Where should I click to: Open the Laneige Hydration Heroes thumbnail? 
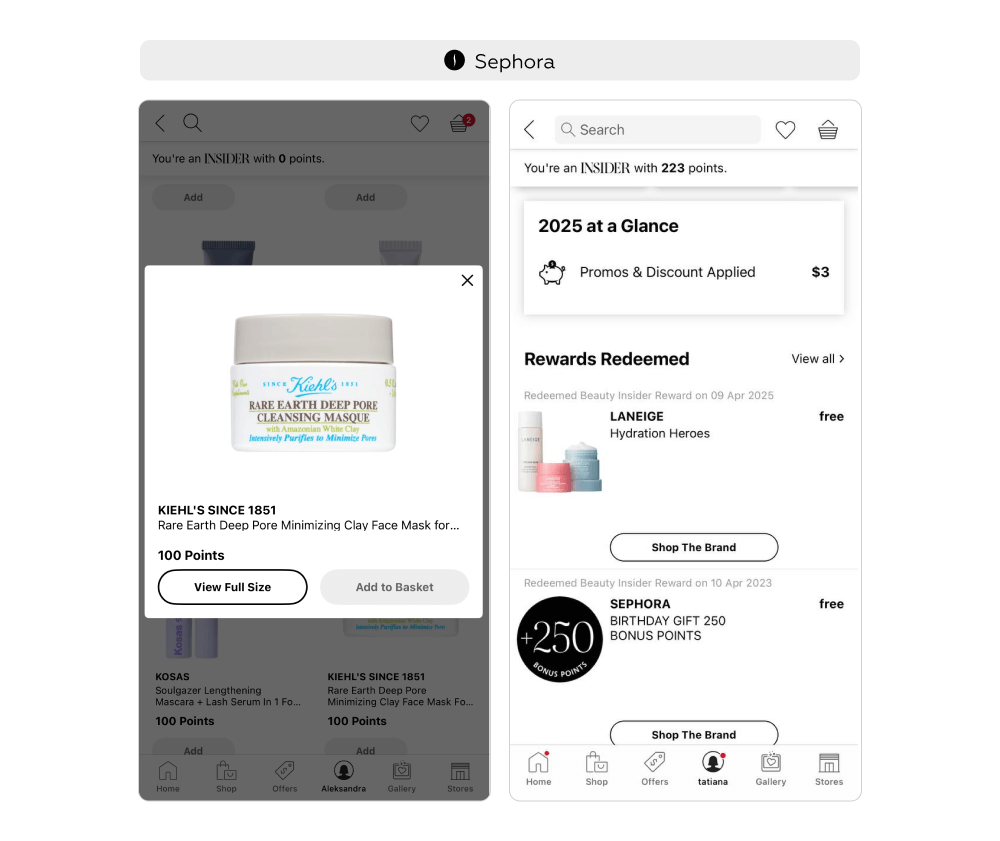pos(560,451)
